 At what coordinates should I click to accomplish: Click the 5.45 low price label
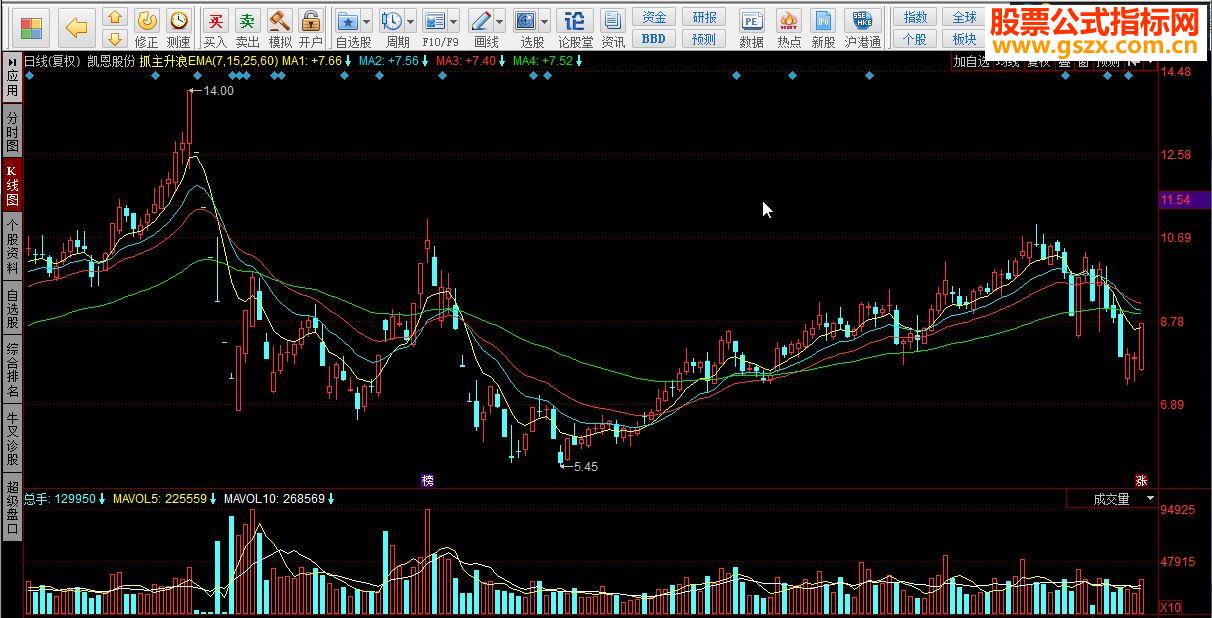pos(586,466)
